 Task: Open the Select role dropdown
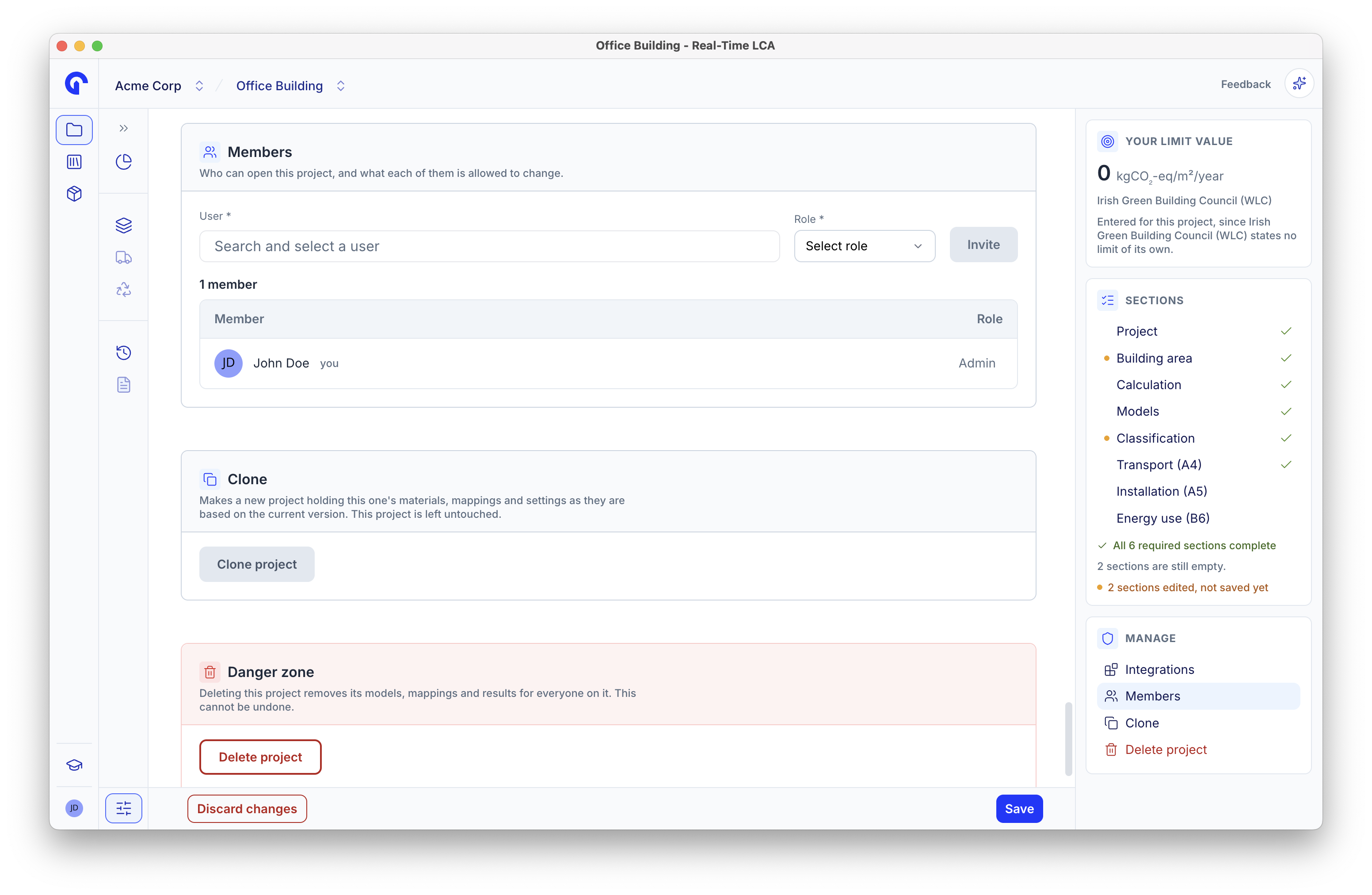(864, 246)
